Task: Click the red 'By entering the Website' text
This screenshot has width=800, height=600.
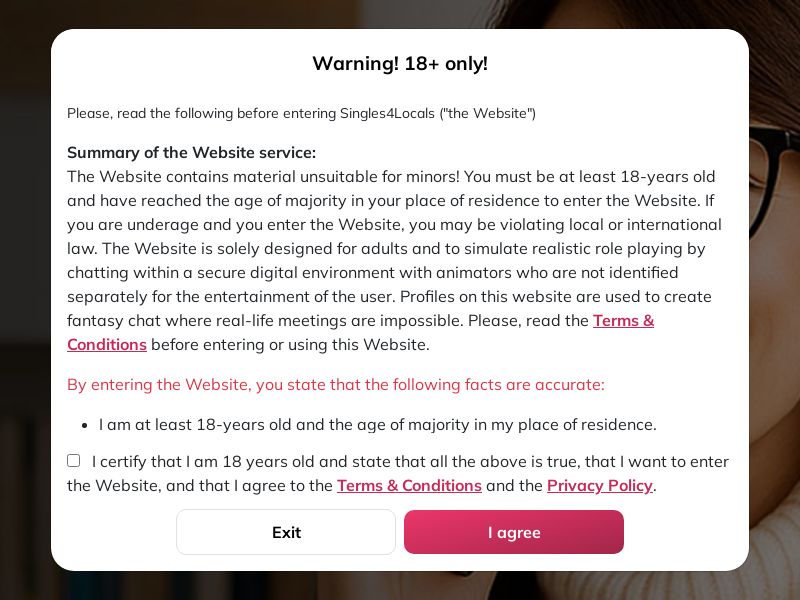Action: click(336, 384)
